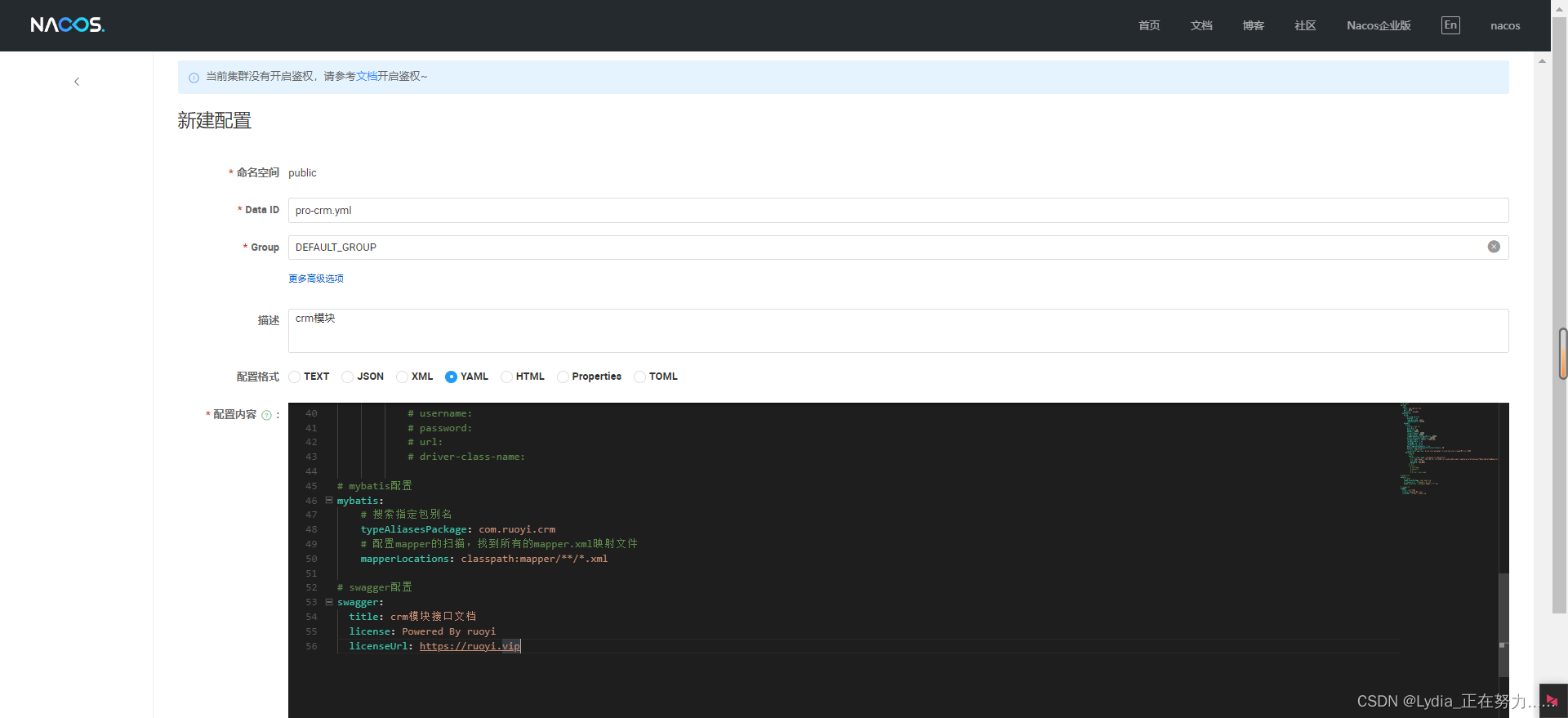
Task: Select Properties format radio
Action: pyautogui.click(x=563, y=377)
